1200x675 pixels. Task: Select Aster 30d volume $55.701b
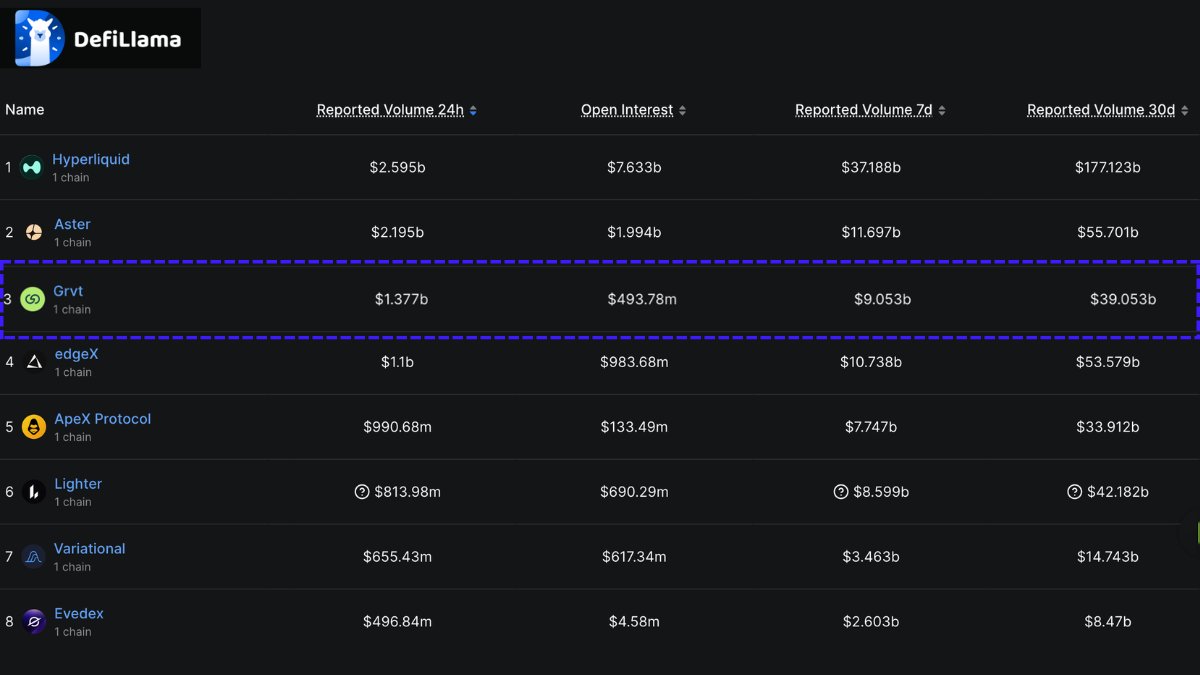click(x=1107, y=232)
